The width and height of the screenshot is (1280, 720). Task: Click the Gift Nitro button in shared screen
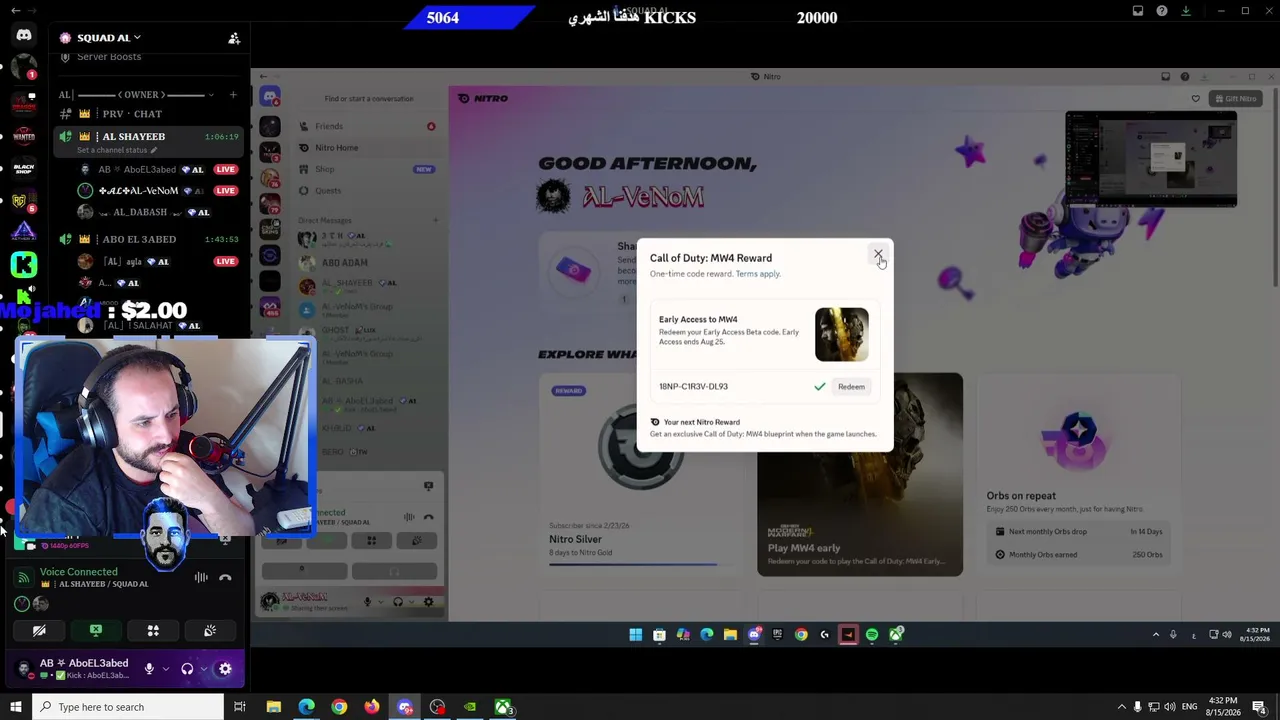point(1234,98)
